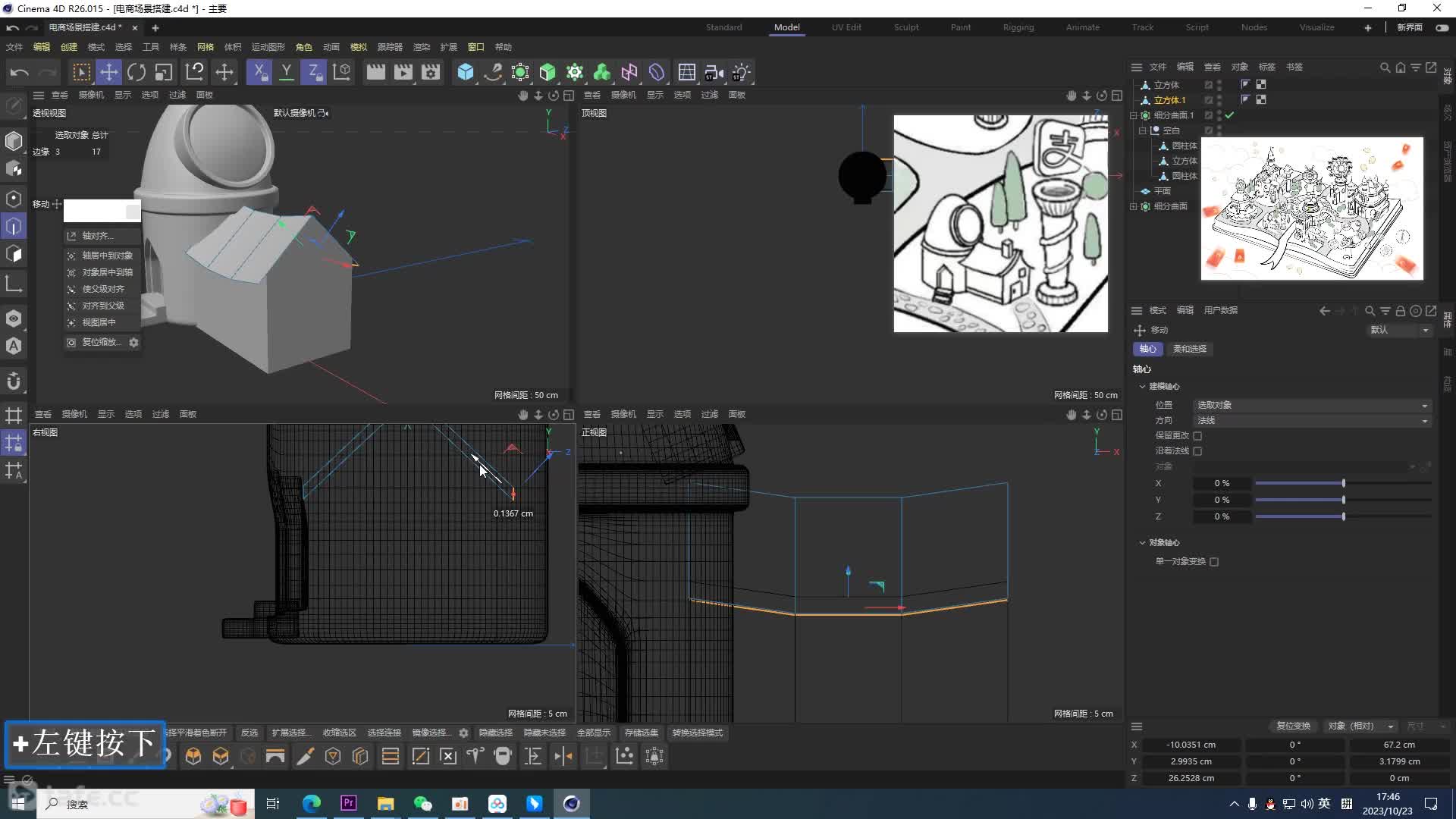
Task: Enable the Along Normals checkbox
Action: pyautogui.click(x=1197, y=451)
